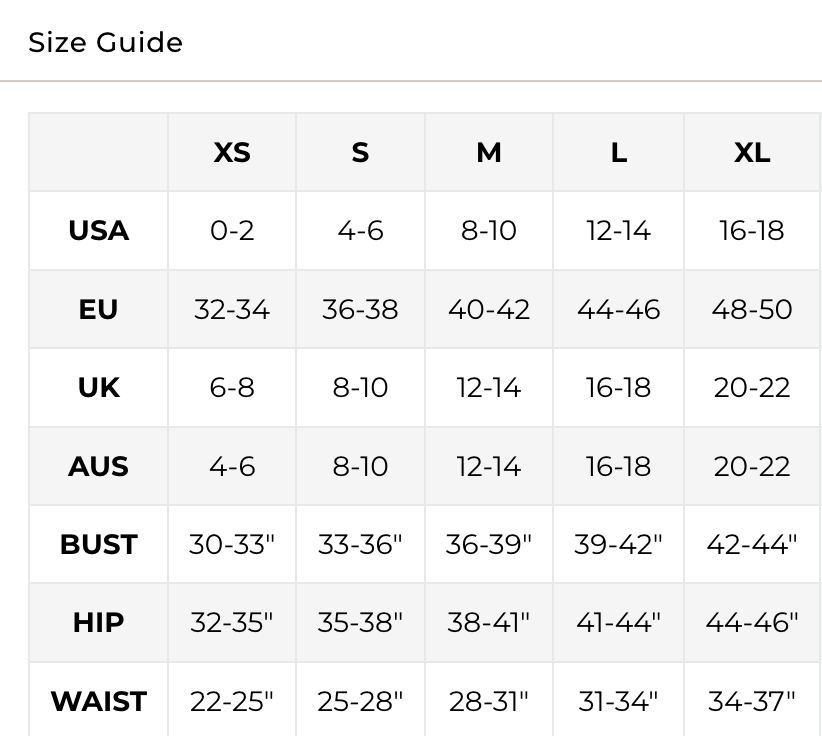Image resolution: width=822 pixels, height=736 pixels.
Task: Click the M size column header
Action: 489,153
